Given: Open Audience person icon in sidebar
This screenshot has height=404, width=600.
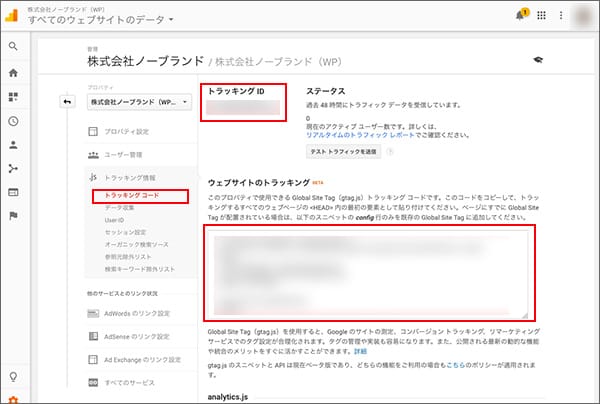Looking at the screenshot, I should 13,145.
